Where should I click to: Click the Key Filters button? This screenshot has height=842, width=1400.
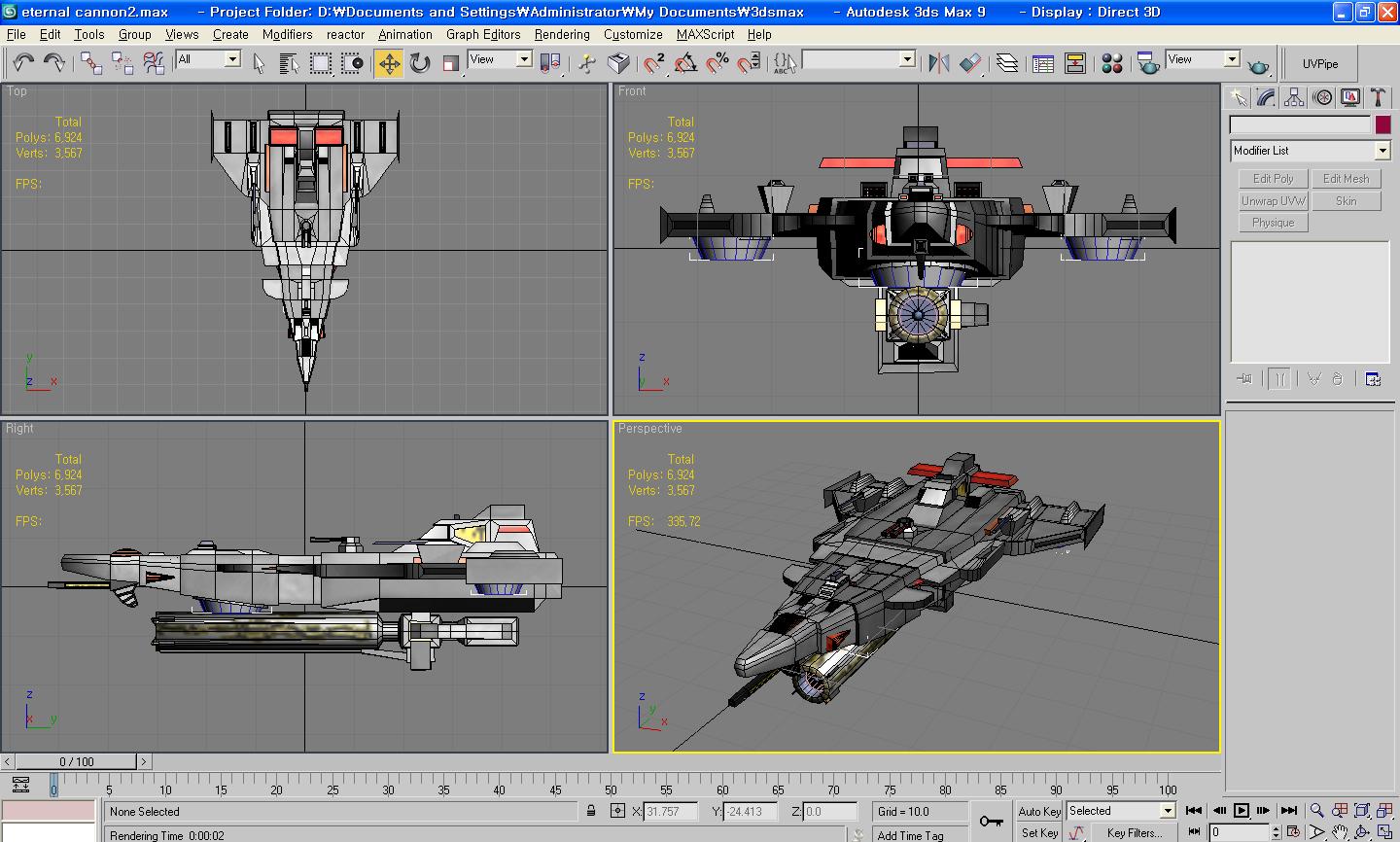pos(1134,832)
